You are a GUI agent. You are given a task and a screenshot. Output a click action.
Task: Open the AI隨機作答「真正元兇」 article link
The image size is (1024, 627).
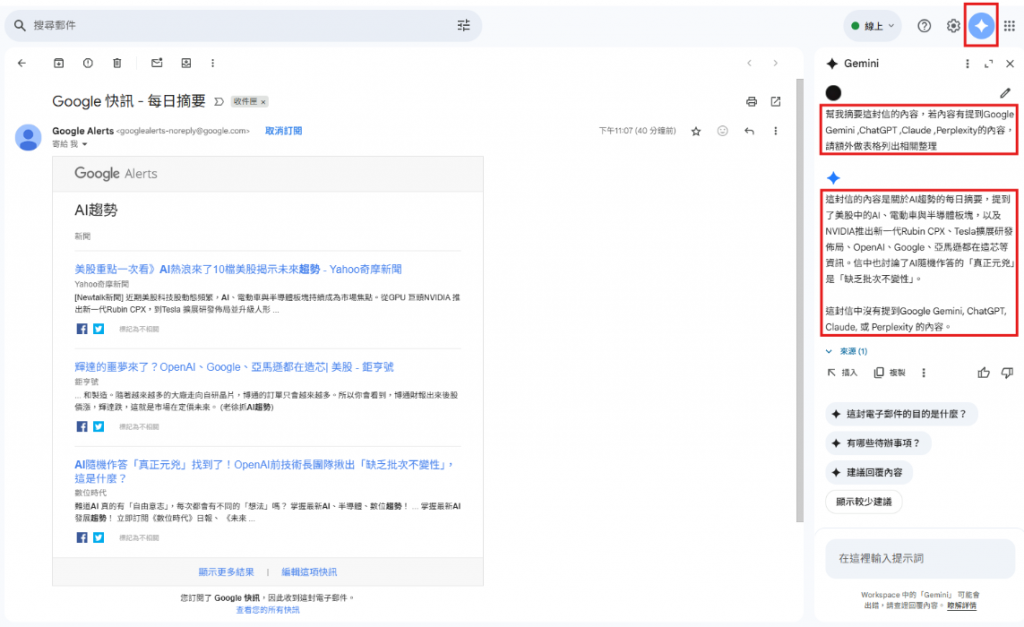pyautogui.click(x=264, y=472)
